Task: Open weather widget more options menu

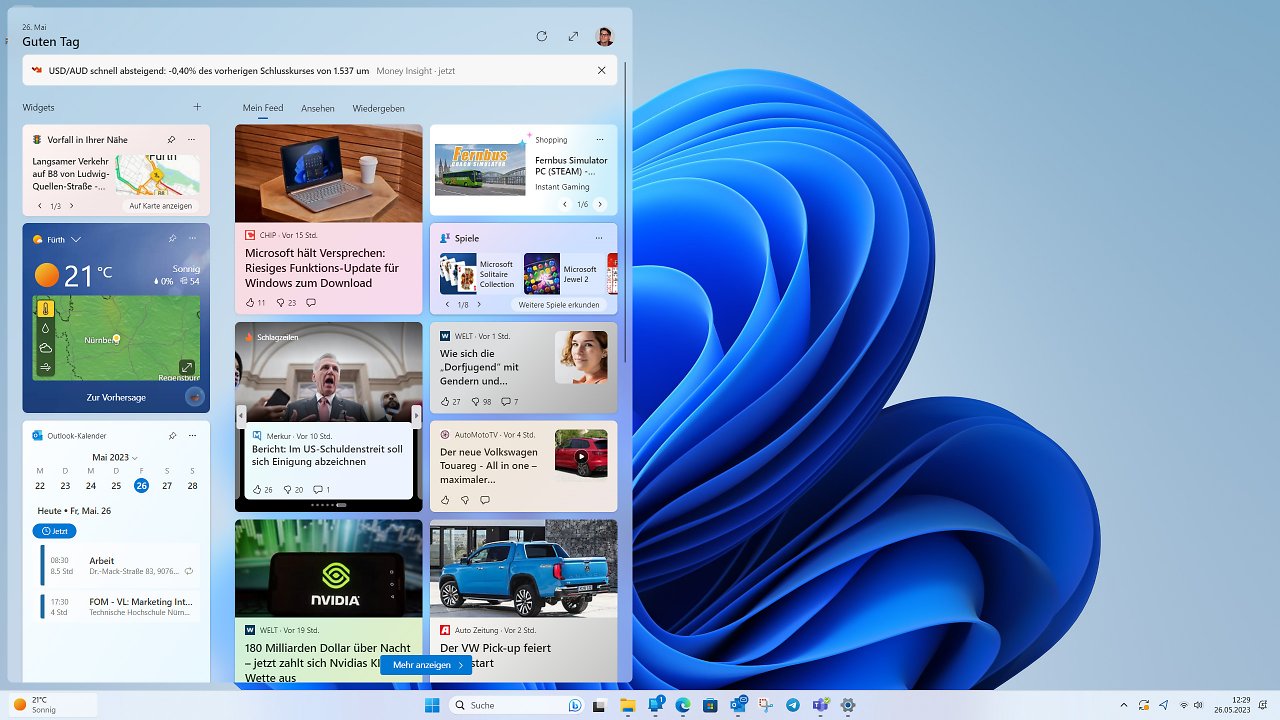Action: [191, 239]
